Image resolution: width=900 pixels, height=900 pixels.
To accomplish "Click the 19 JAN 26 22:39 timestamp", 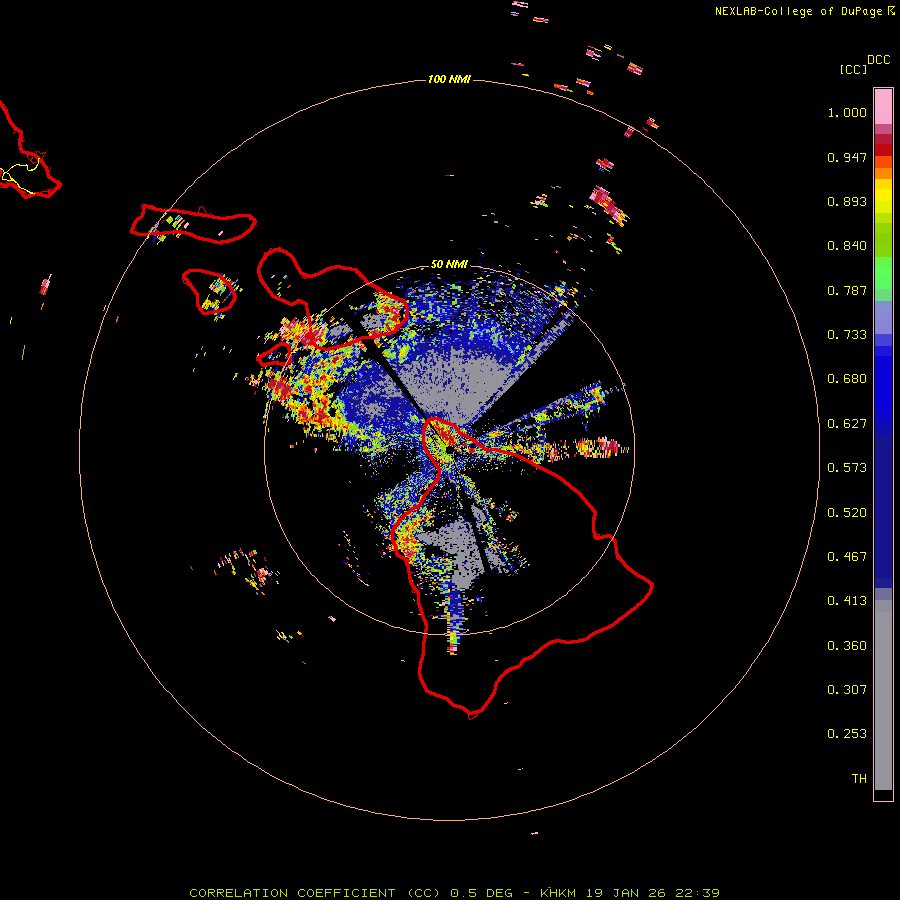I will pyautogui.click(x=653, y=893).
